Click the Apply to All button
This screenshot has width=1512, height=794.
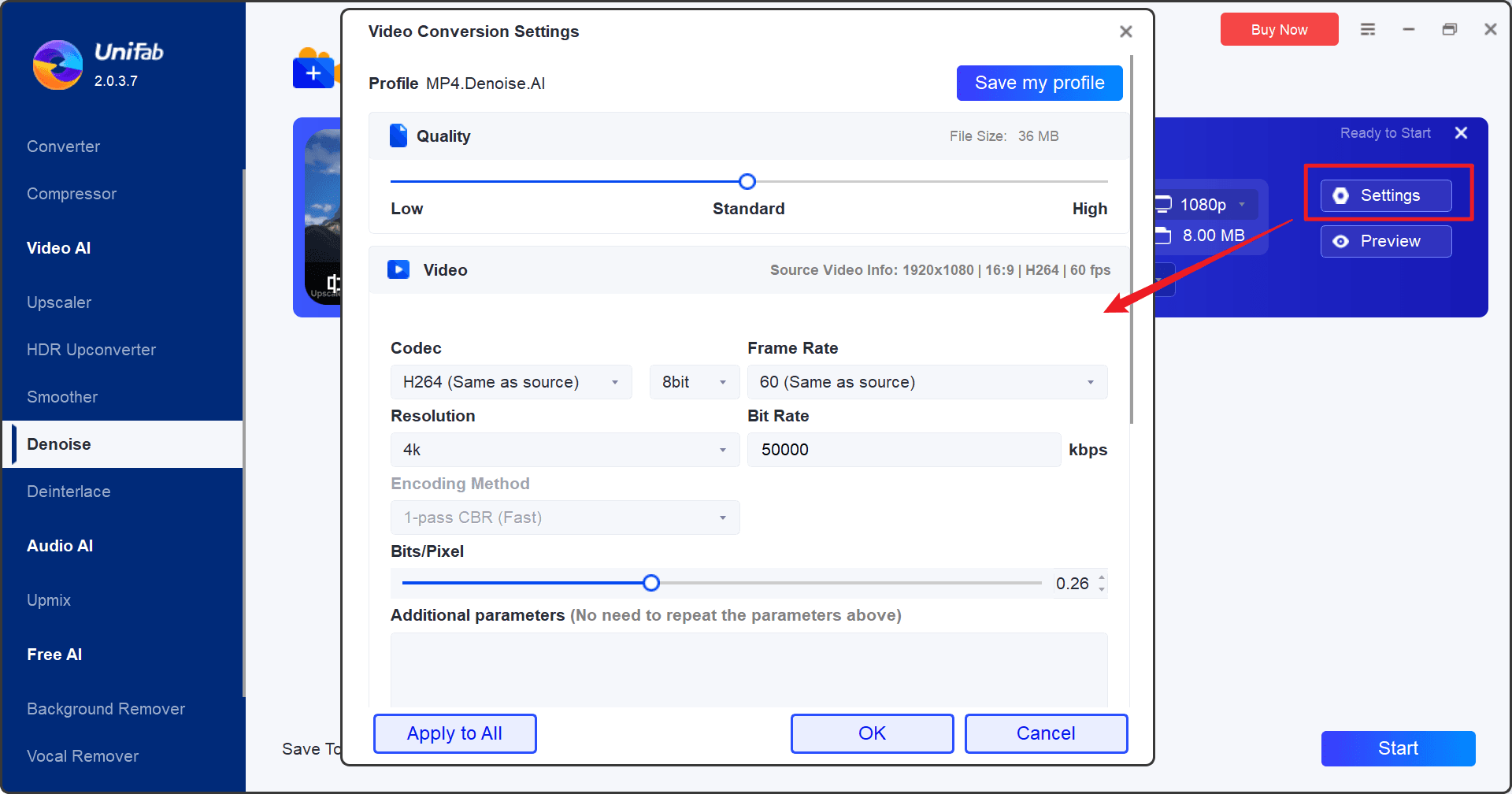[x=454, y=733]
